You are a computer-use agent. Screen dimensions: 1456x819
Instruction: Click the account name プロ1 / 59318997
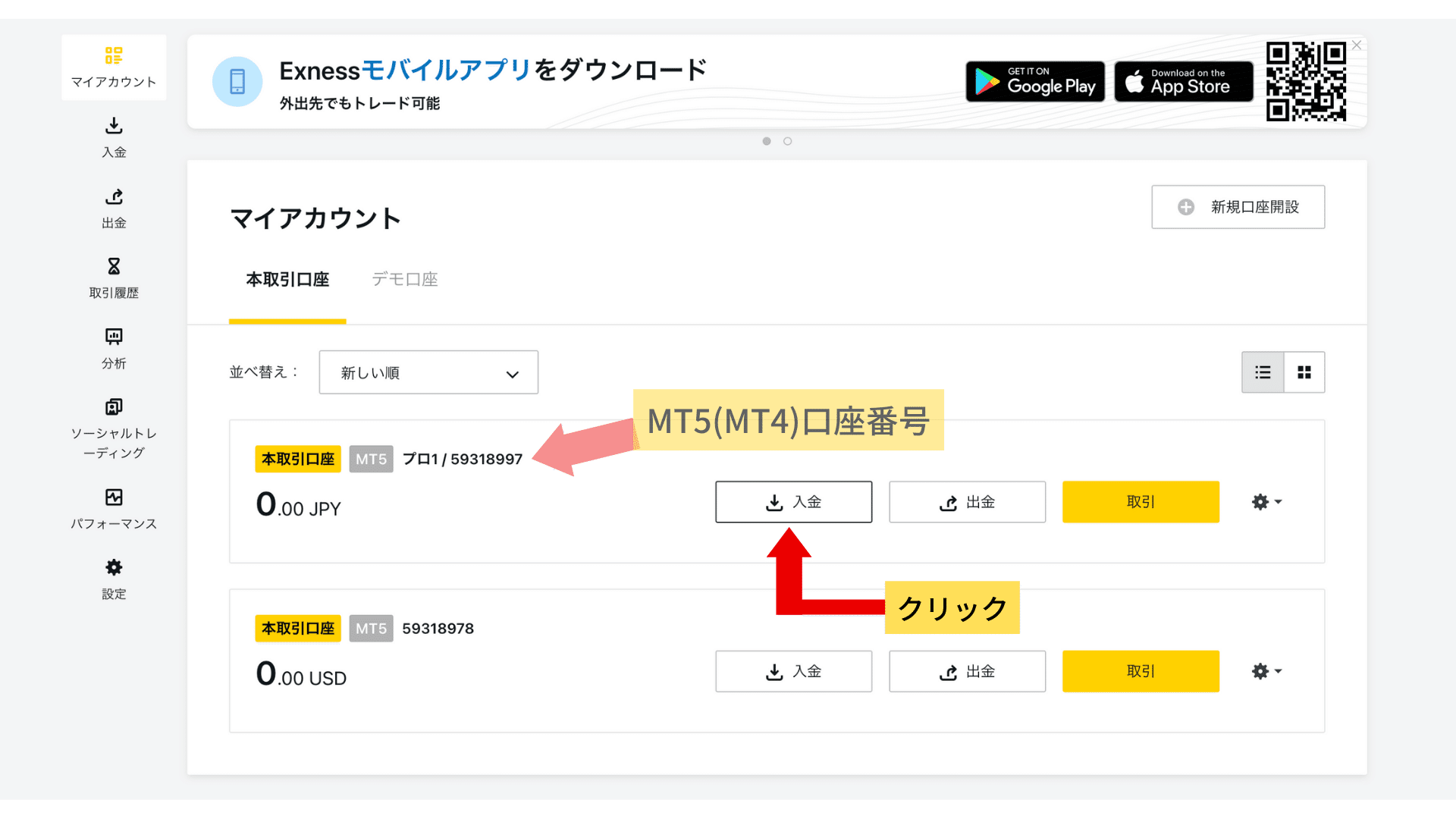coord(463,460)
